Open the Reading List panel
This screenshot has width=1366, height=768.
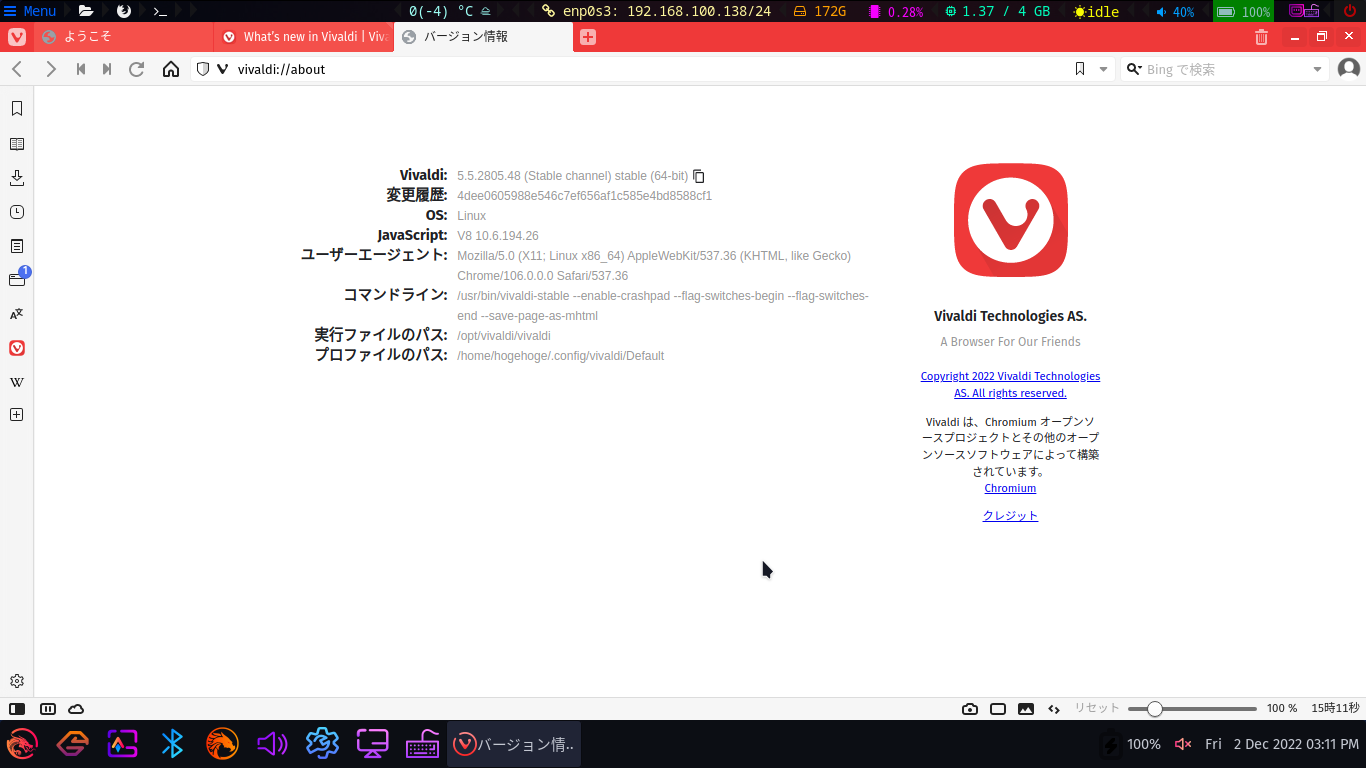click(17, 144)
